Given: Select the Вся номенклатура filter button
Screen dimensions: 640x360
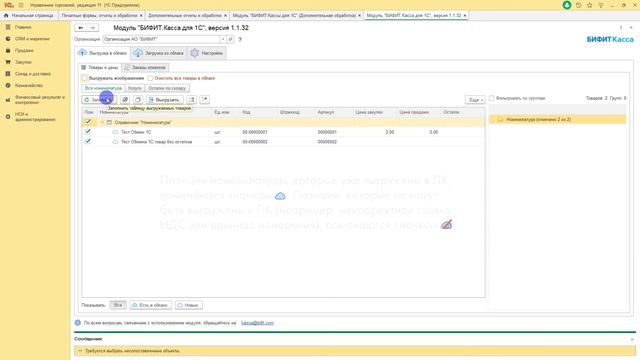Looking at the screenshot, I should pos(103,88).
